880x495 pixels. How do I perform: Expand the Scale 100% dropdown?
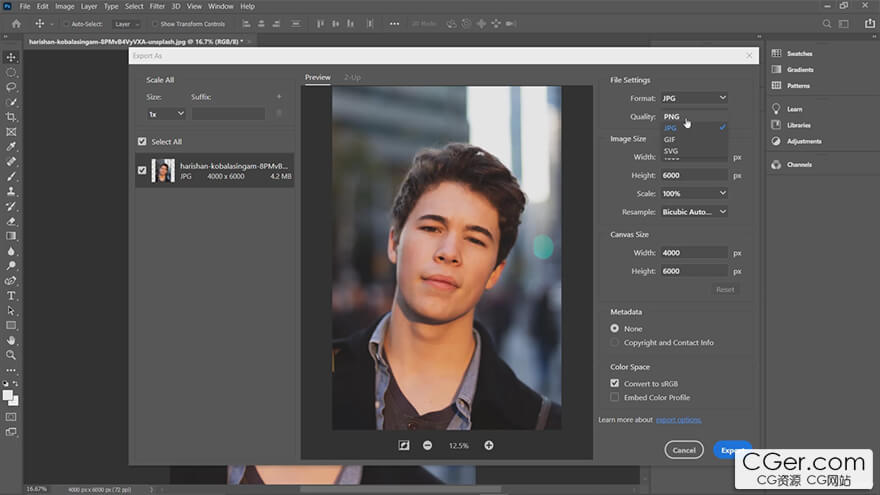693,193
